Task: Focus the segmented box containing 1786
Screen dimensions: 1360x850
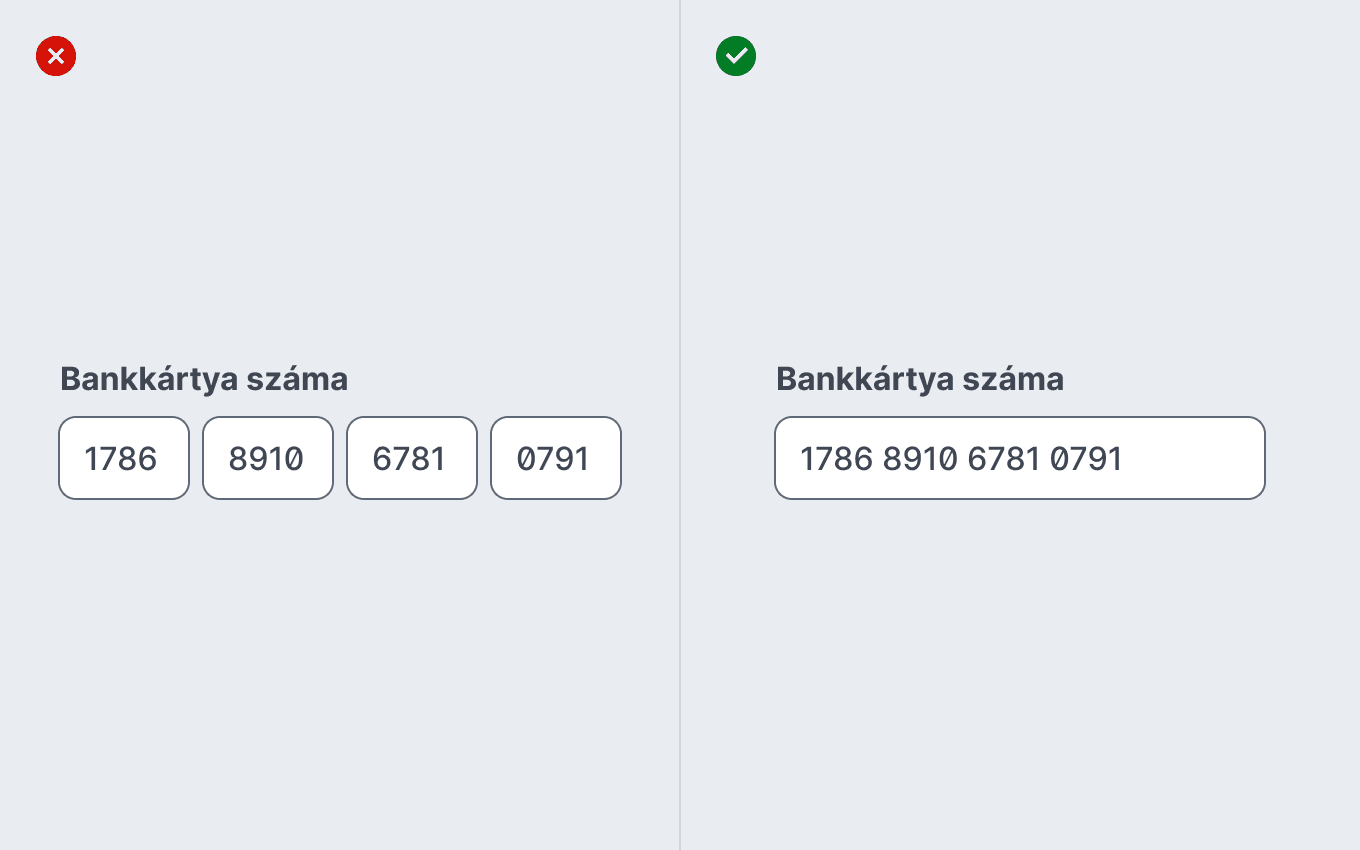Action: (124, 458)
